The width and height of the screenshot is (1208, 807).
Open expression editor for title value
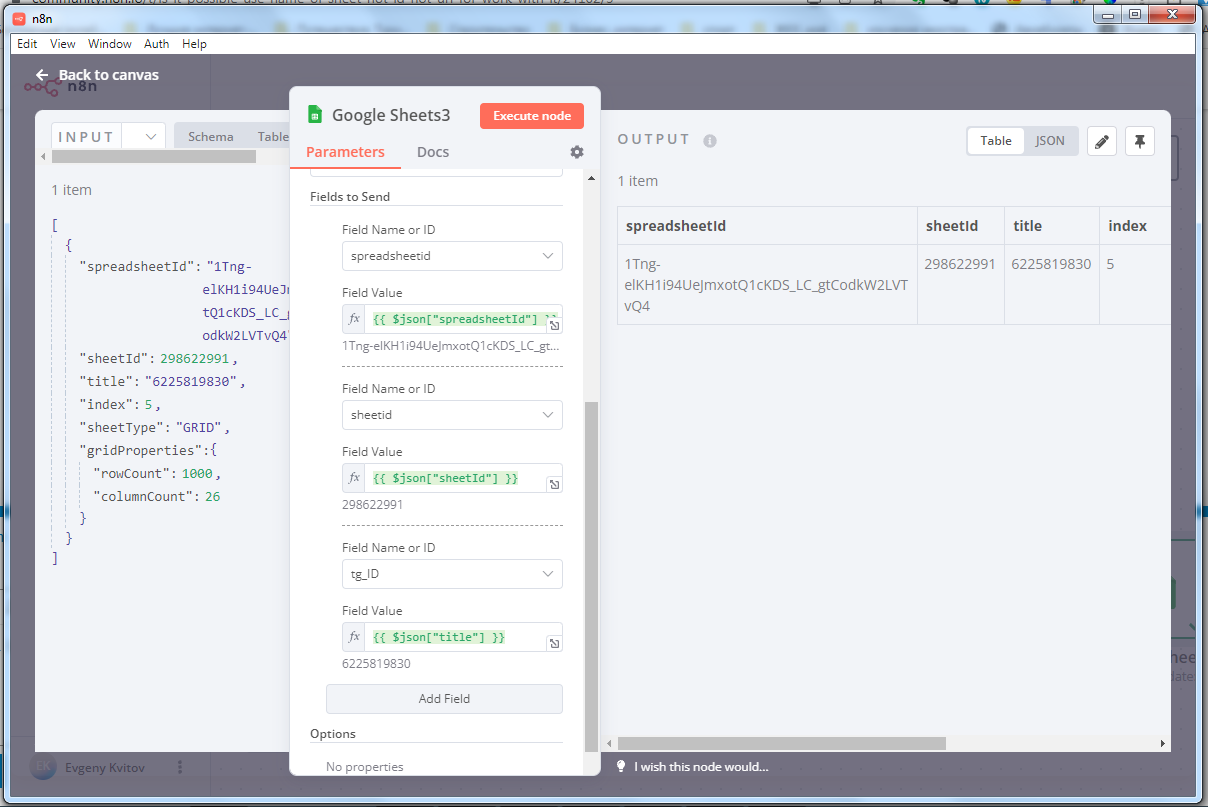(554, 644)
